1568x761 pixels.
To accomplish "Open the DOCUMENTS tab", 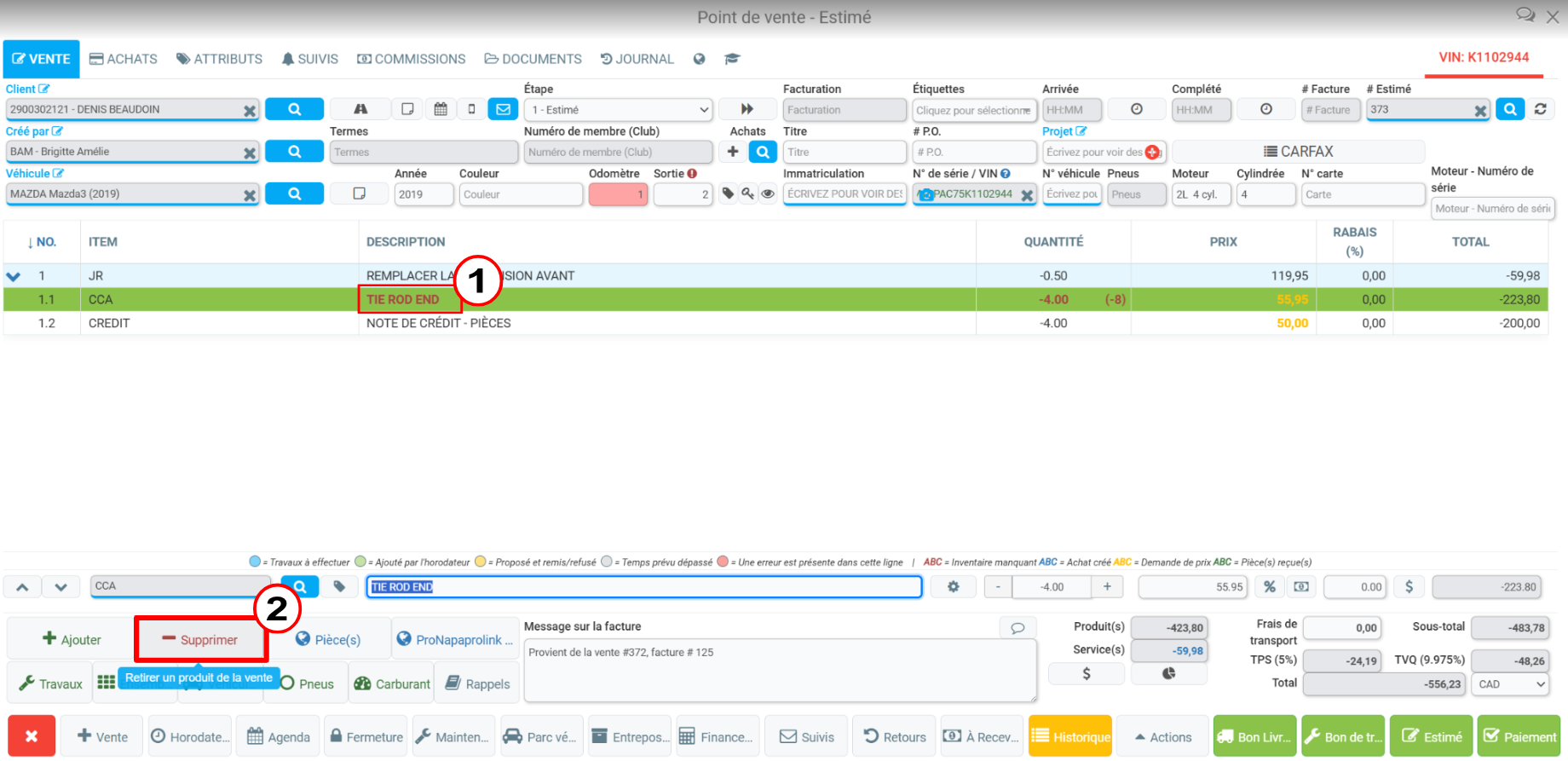I will 533,59.
